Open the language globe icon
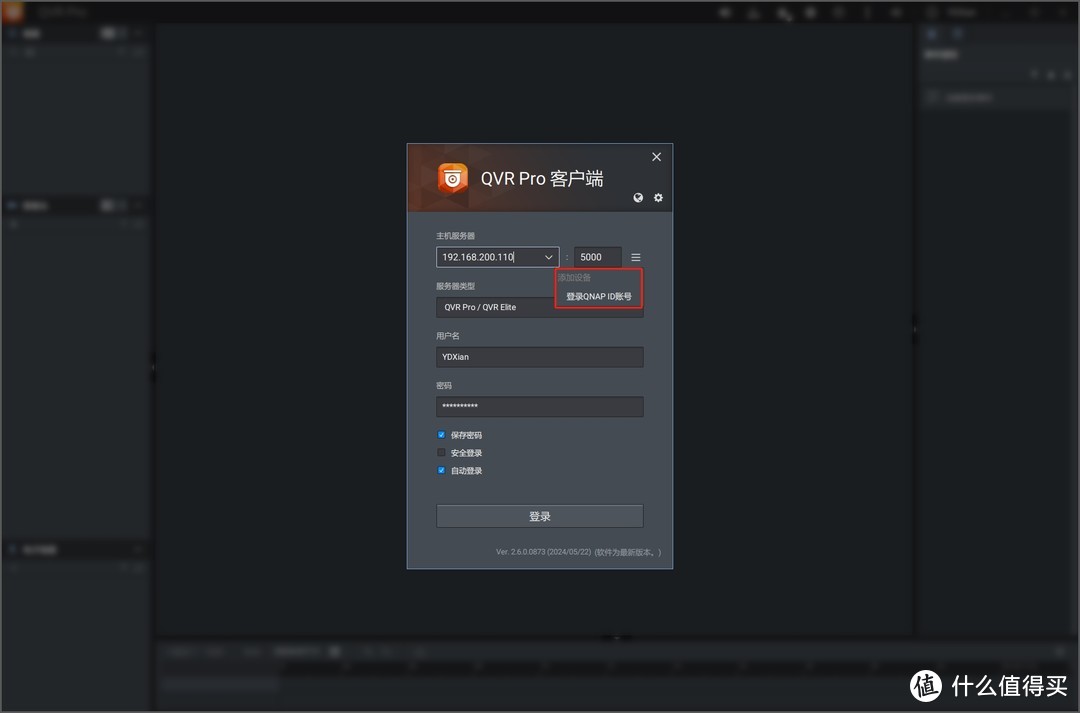Viewport: 1080px width, 713px height. click(638, 198)
